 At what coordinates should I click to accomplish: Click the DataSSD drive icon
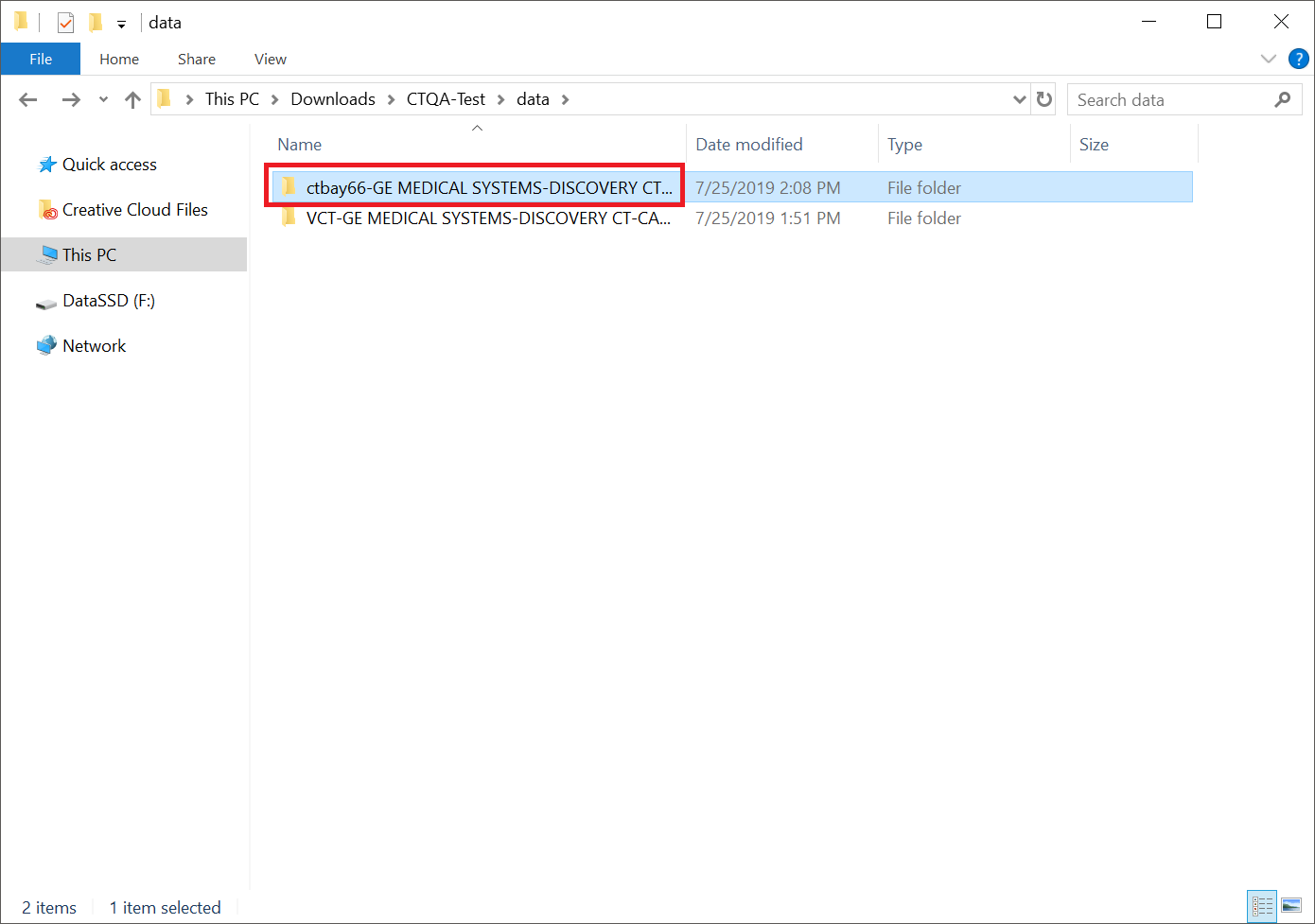coord(46,304)
